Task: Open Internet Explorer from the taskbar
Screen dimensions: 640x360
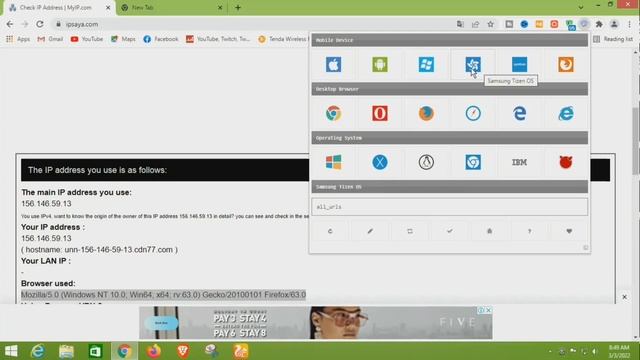Action: coord(38,351)
